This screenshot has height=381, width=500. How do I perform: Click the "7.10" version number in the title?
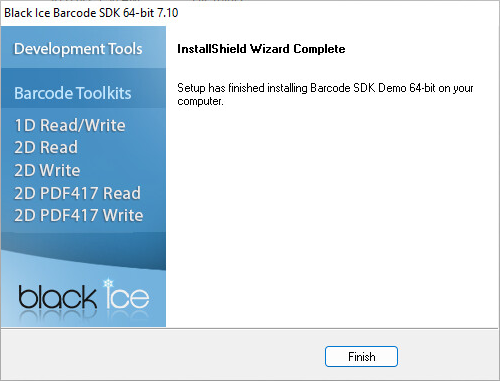point(168,13)
